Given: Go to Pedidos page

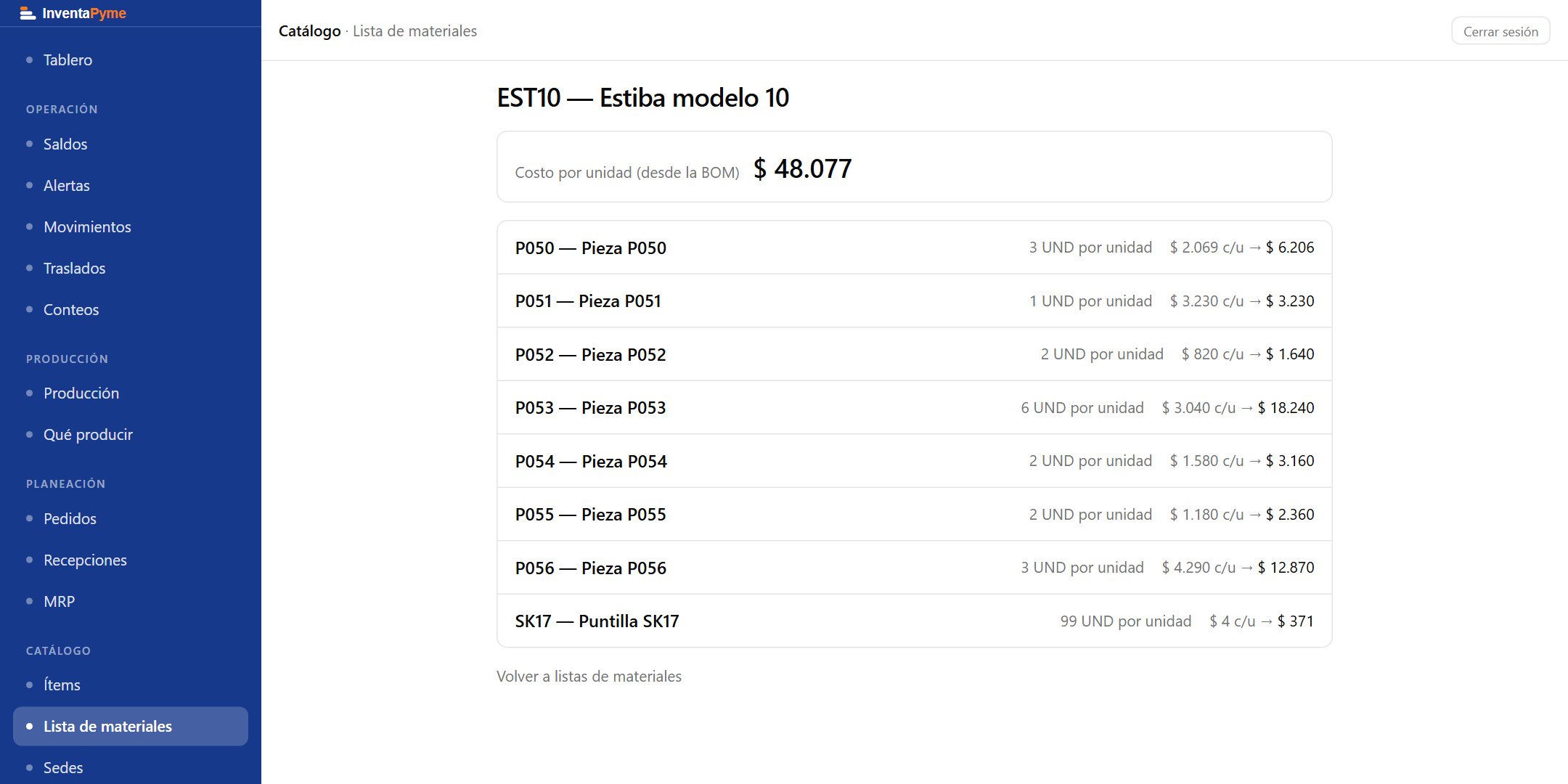Looking at the screenshot, I should click(x=131, y=518).
